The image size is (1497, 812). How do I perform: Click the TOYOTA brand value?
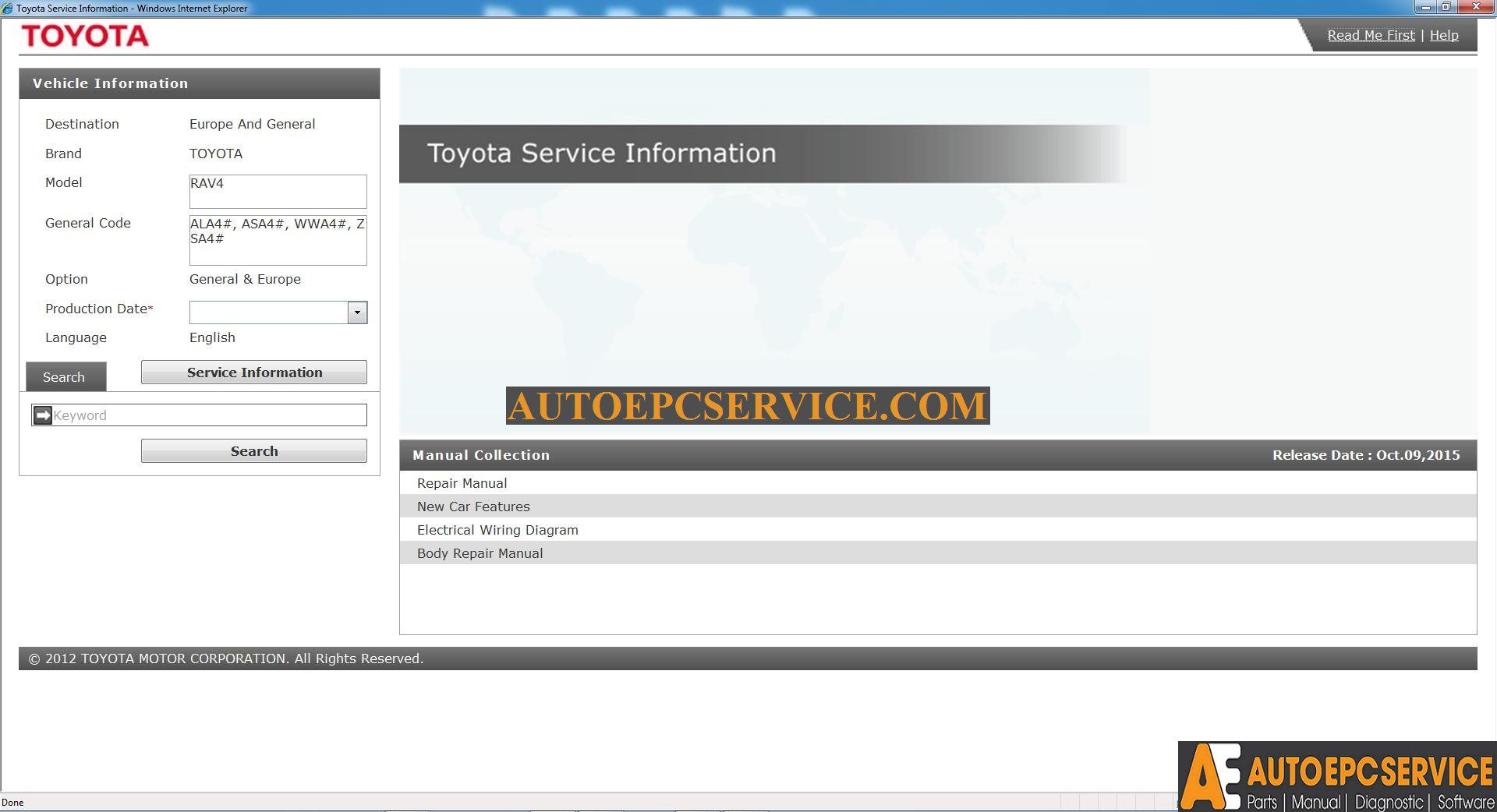pyautogui.click(x=216, y=154)
